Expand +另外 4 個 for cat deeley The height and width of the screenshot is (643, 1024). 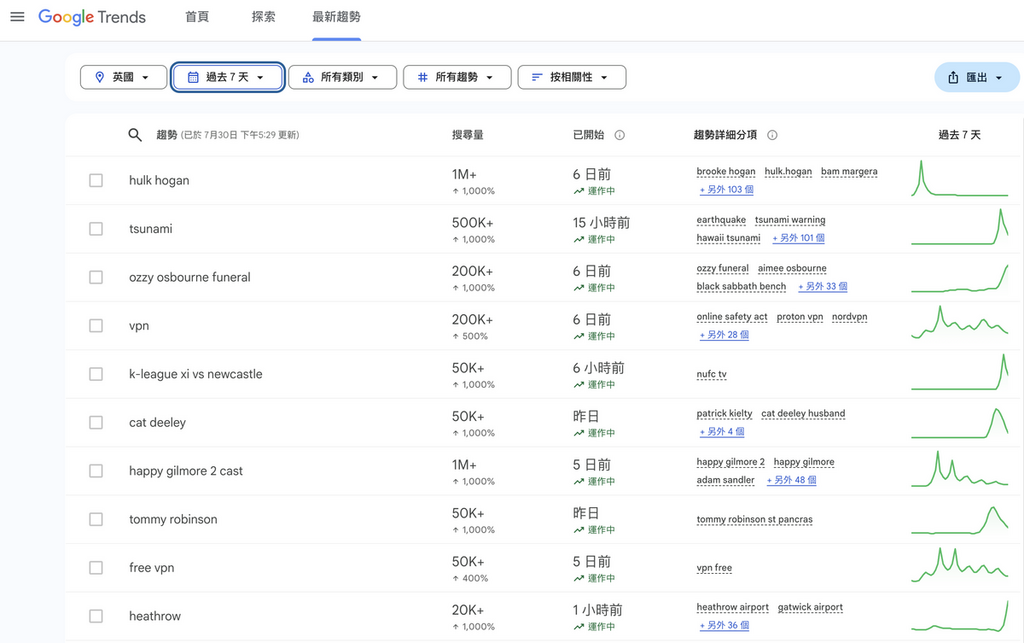pos(722,431)
